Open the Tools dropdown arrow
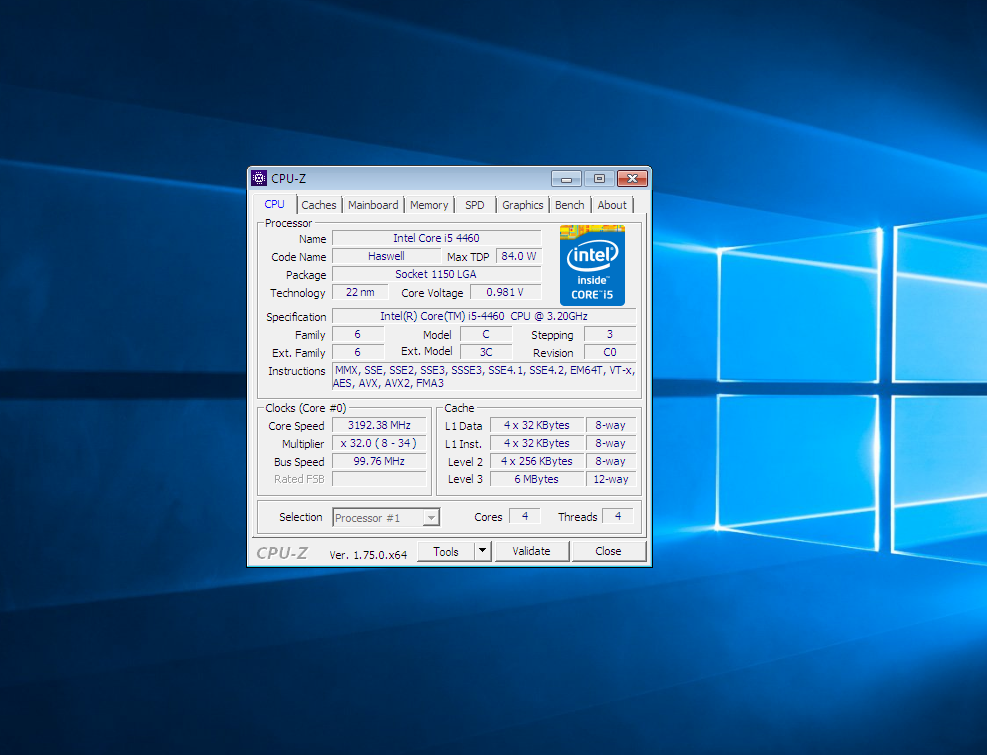 482,551
